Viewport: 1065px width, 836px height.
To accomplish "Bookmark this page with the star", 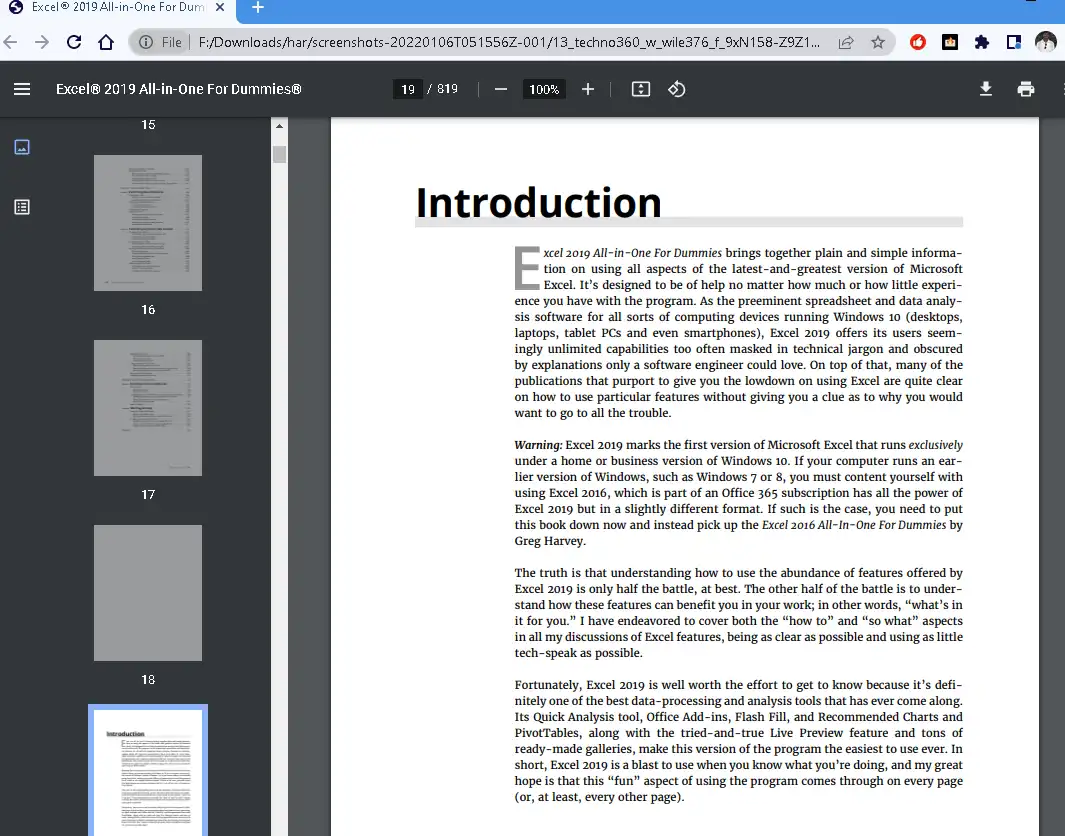I will click(x=878, y=42).
